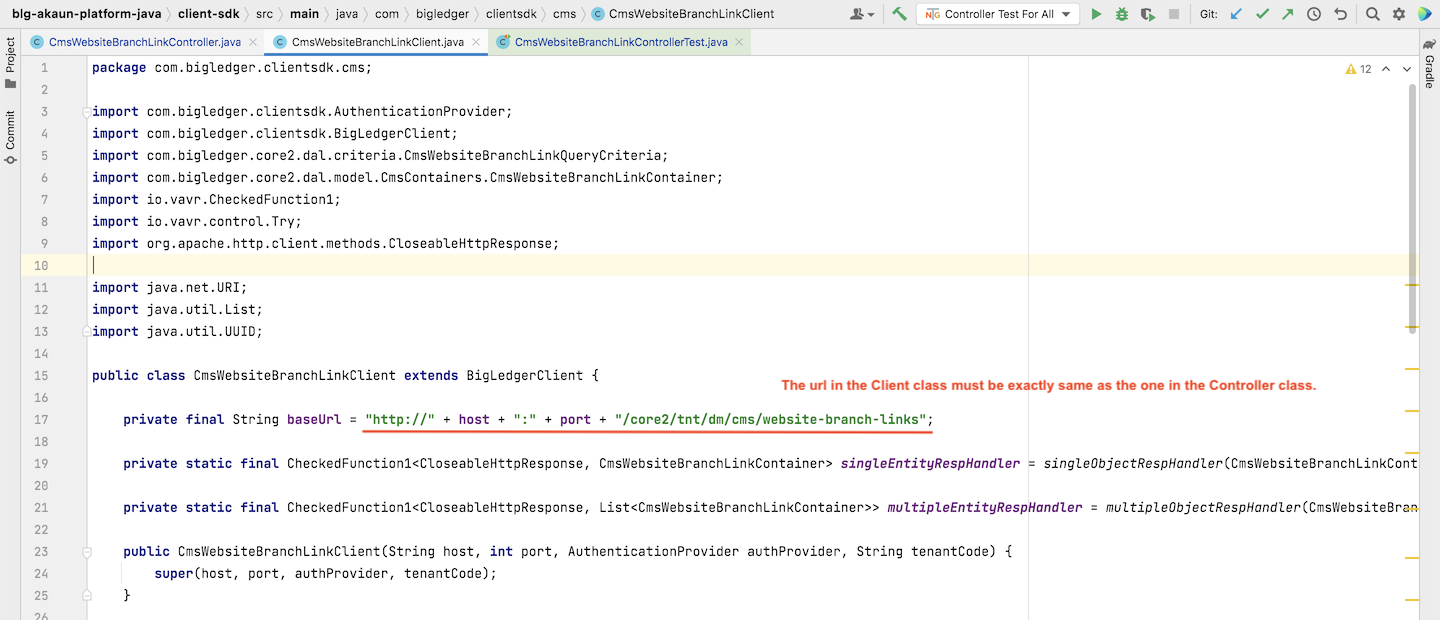This screenshot has width=1440, height=620.
Task: Open the Commit tool window
Action: click(10, 137)
